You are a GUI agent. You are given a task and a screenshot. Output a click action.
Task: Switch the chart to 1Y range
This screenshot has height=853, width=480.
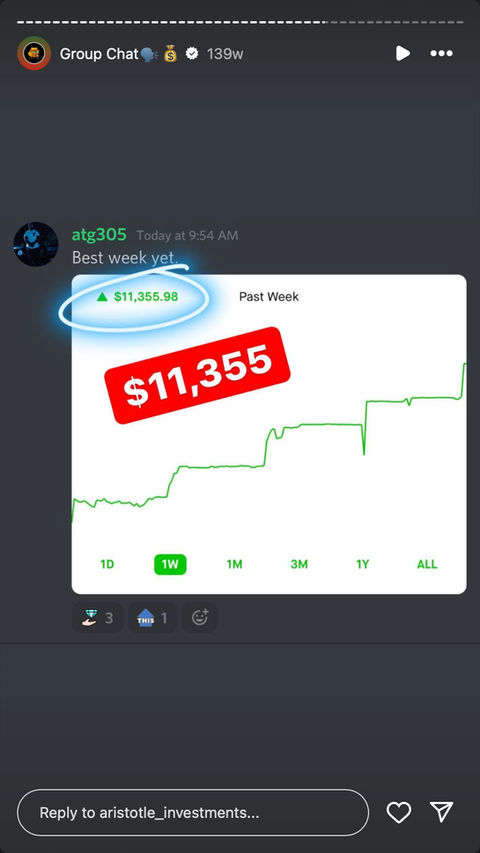pyautogui.click(x=362, y=564)
